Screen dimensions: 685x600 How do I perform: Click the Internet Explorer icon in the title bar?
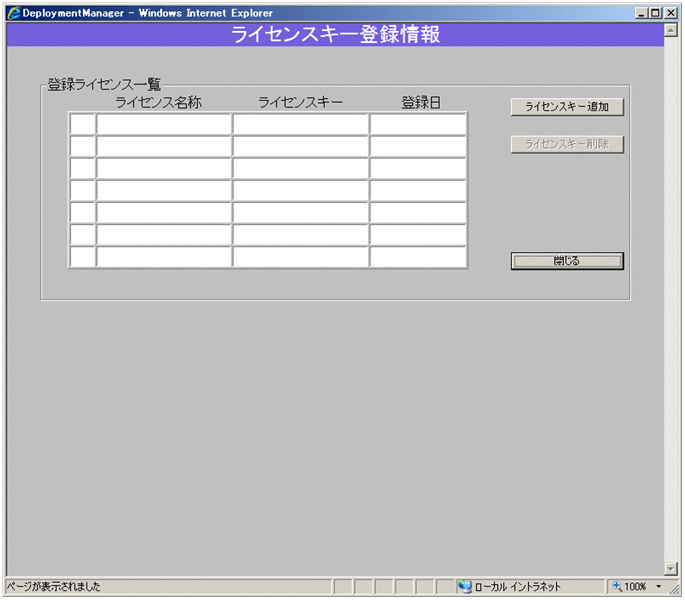[14, 13]
